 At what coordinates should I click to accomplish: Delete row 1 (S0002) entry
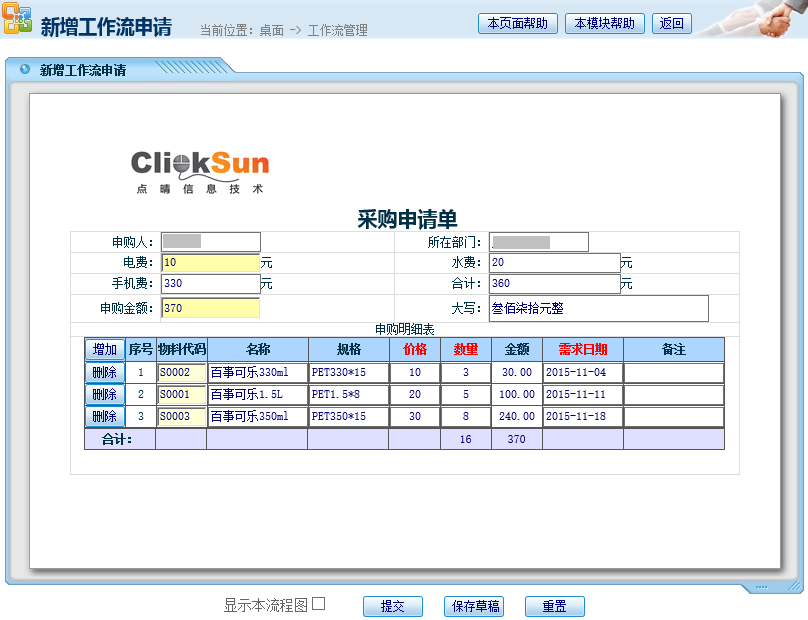pos(104,372)
